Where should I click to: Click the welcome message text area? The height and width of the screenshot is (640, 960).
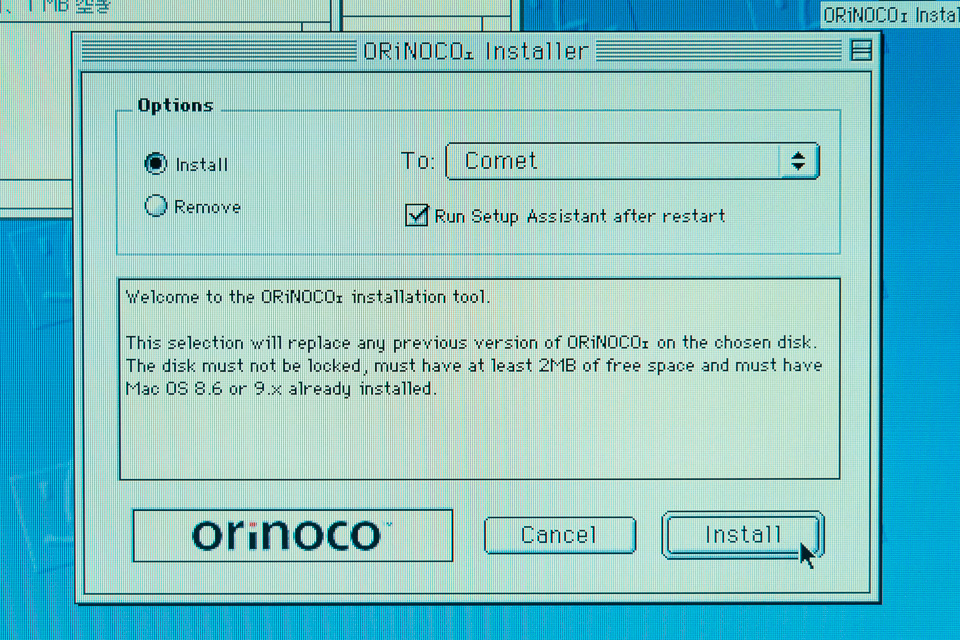(x=479, y=378)
